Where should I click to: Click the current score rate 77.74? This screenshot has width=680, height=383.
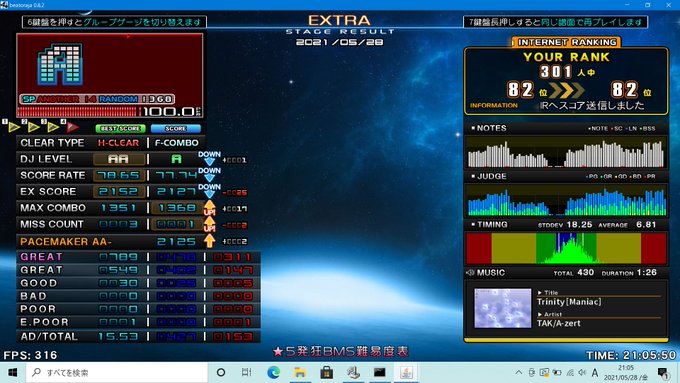click(176, 175)
